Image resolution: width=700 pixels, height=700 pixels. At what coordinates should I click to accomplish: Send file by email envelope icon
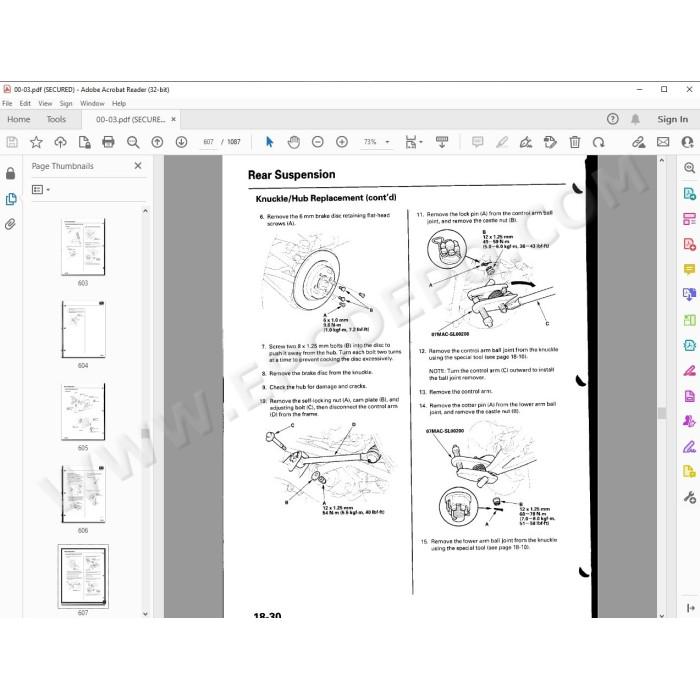coord(663,142)
